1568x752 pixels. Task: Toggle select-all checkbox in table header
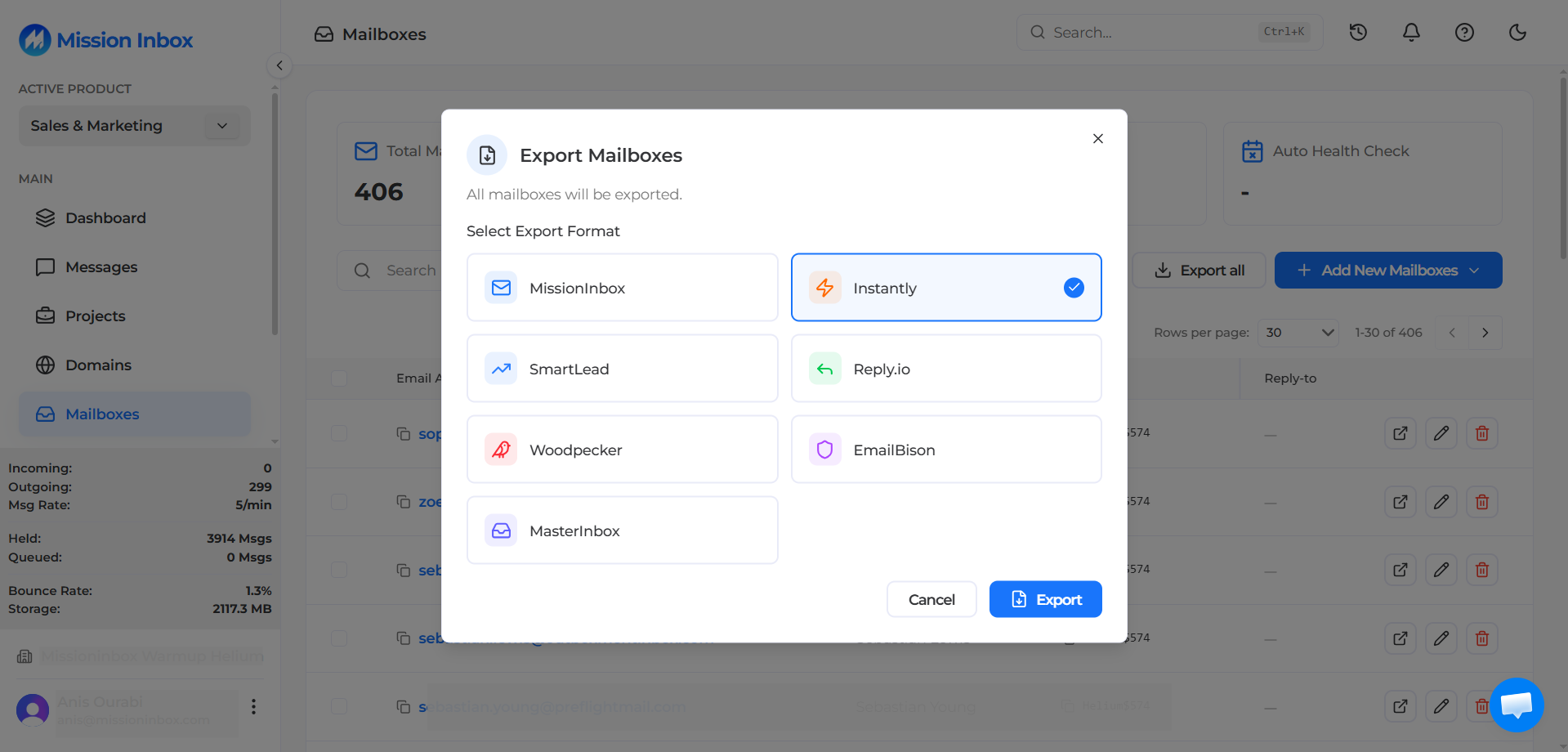coord(339,378)
